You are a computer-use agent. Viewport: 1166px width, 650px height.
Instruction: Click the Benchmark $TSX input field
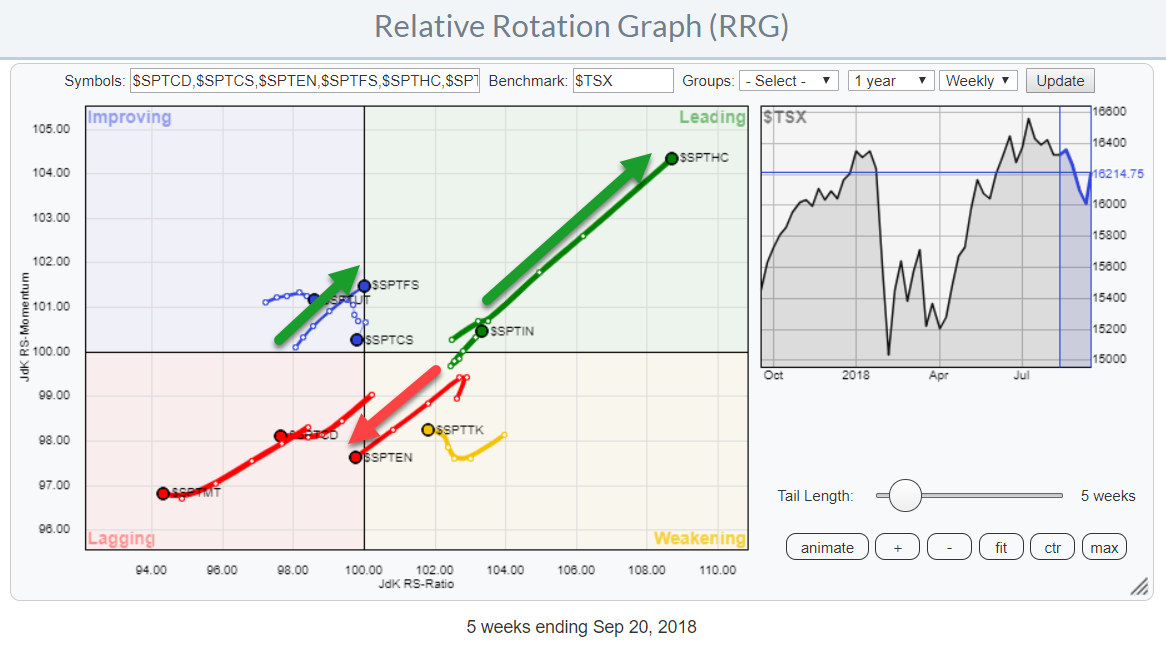pos(622,80)
